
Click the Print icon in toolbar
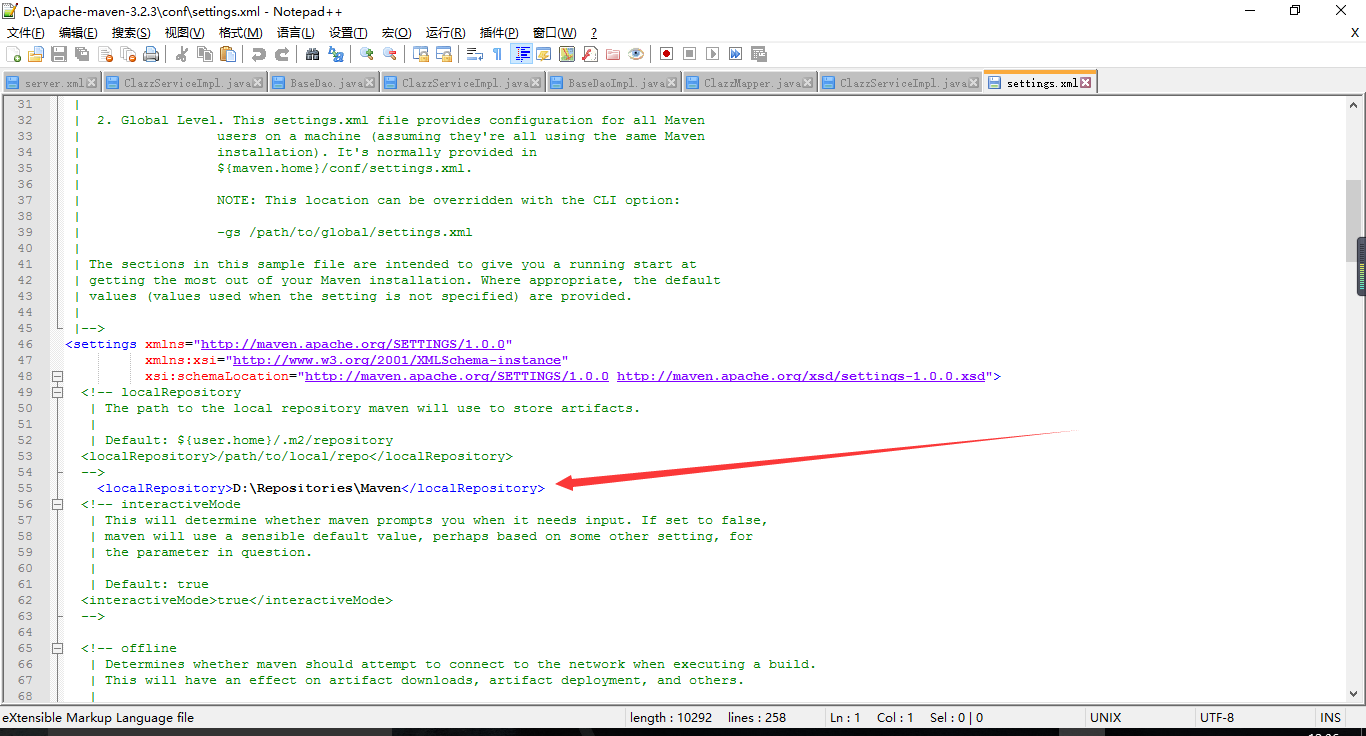tap(151, 54)
